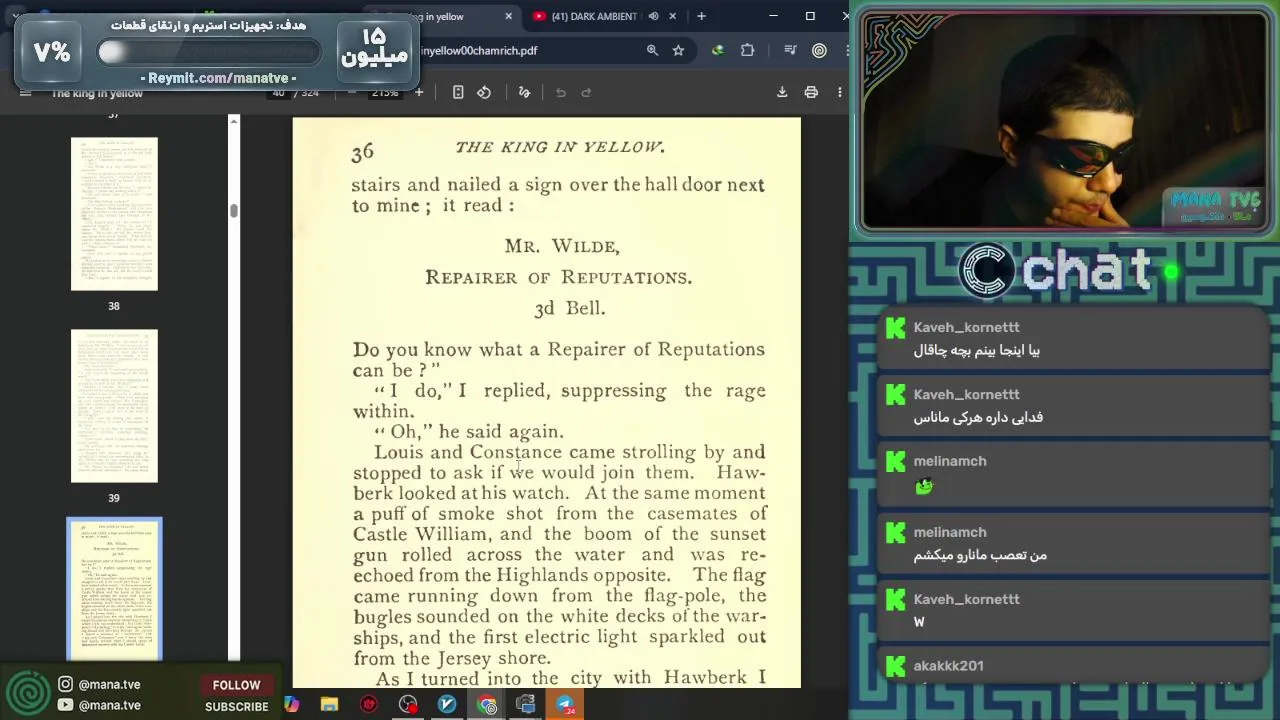Screen dimensions: 1280x720
Task: Click the page number field showing 40
Action: 278,93
